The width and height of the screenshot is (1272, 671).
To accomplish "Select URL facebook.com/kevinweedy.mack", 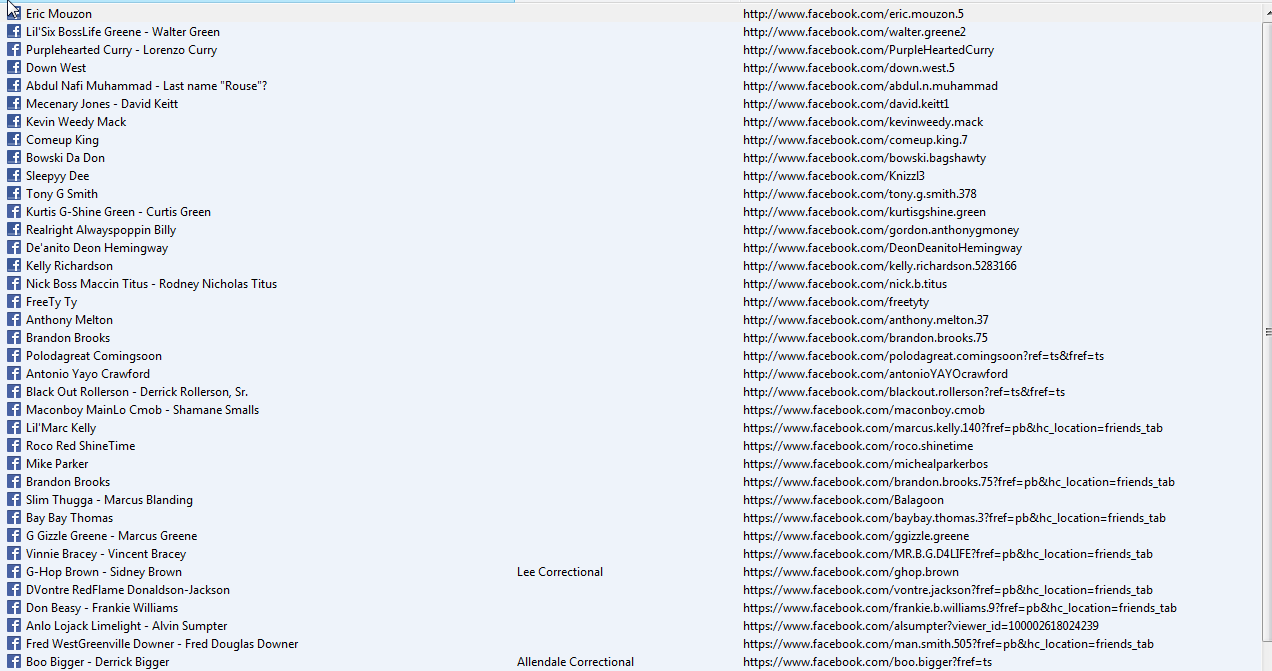I will (863, 122).
